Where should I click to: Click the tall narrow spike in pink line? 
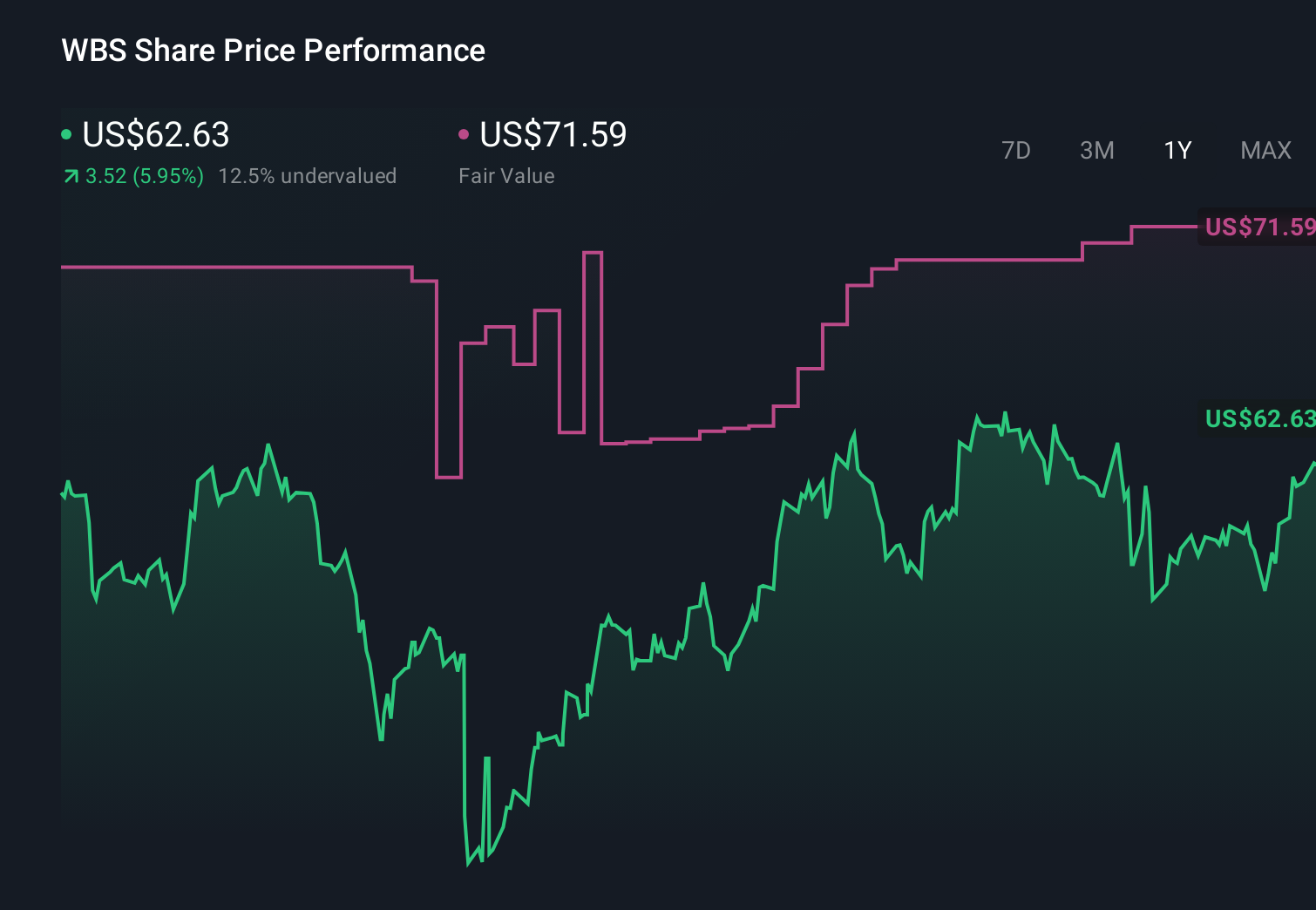[593, 253]
